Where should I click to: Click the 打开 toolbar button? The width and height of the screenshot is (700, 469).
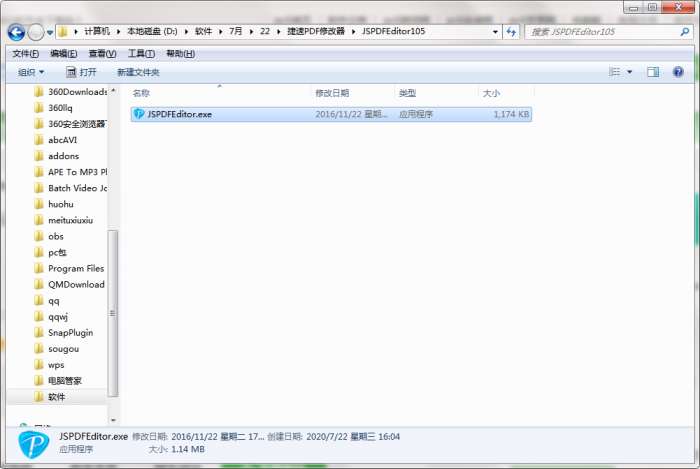pyautogui.click(x=81, y=72)
